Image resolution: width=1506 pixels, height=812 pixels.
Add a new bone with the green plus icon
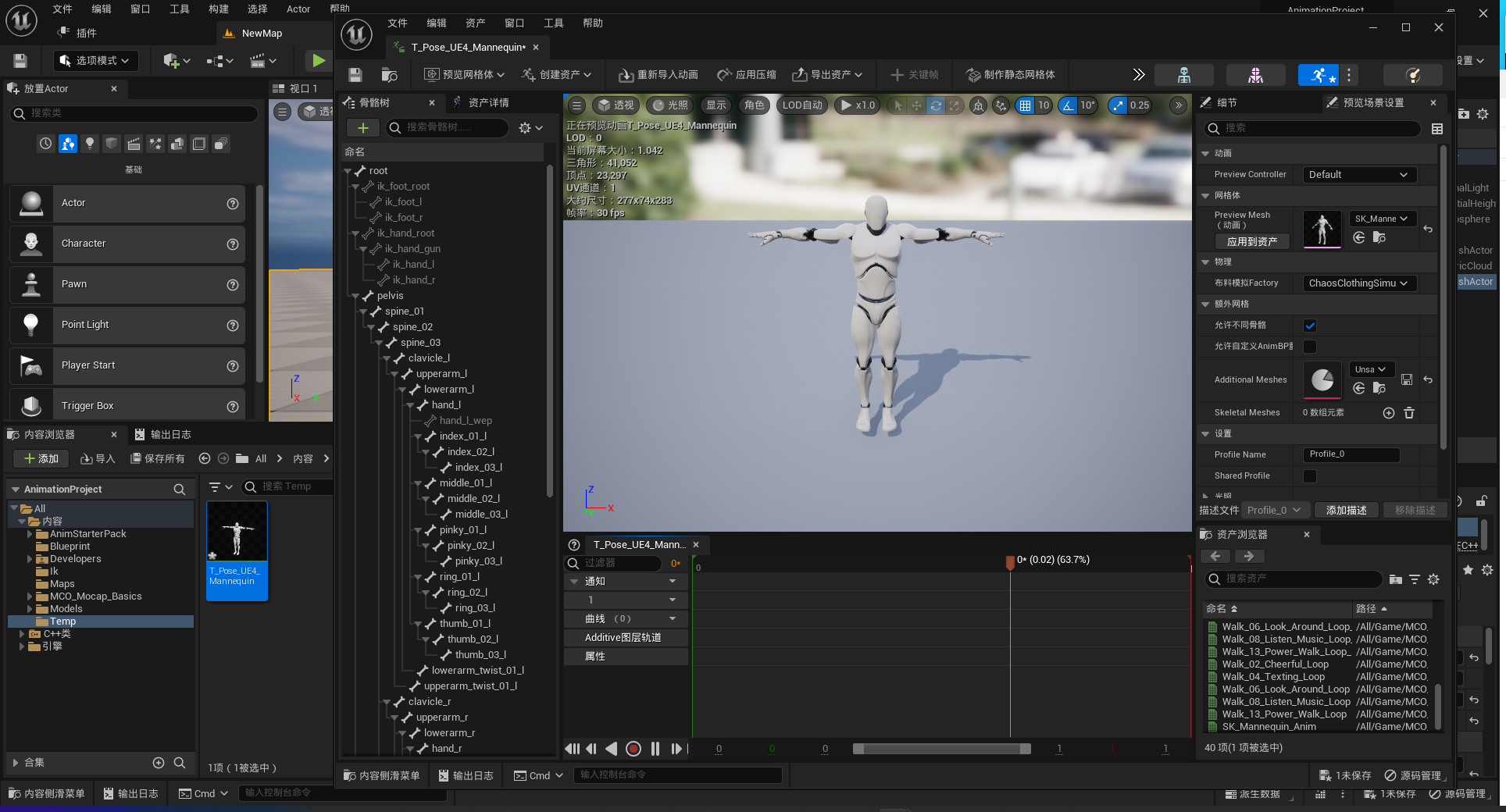click(362, 128)
